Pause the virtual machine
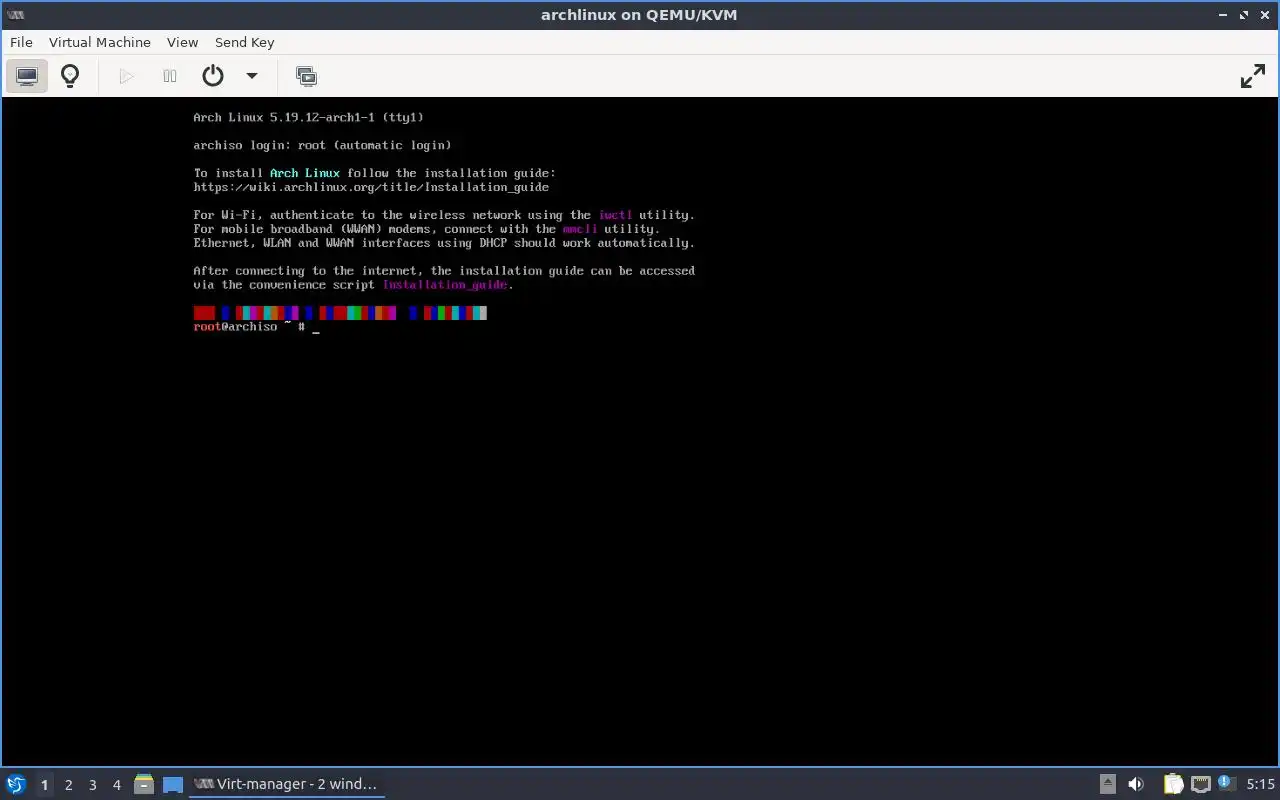1280x800 pixels. (x=170, y=76)
